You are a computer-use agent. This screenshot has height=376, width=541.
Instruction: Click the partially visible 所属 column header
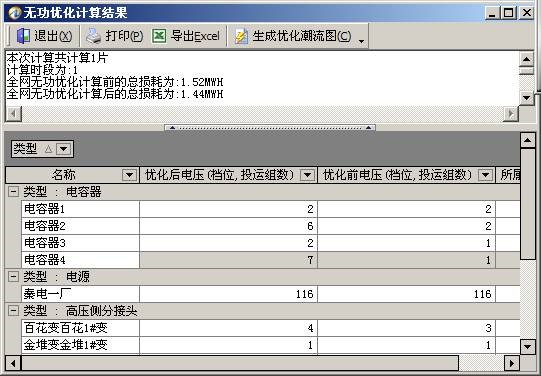point(508,175)
